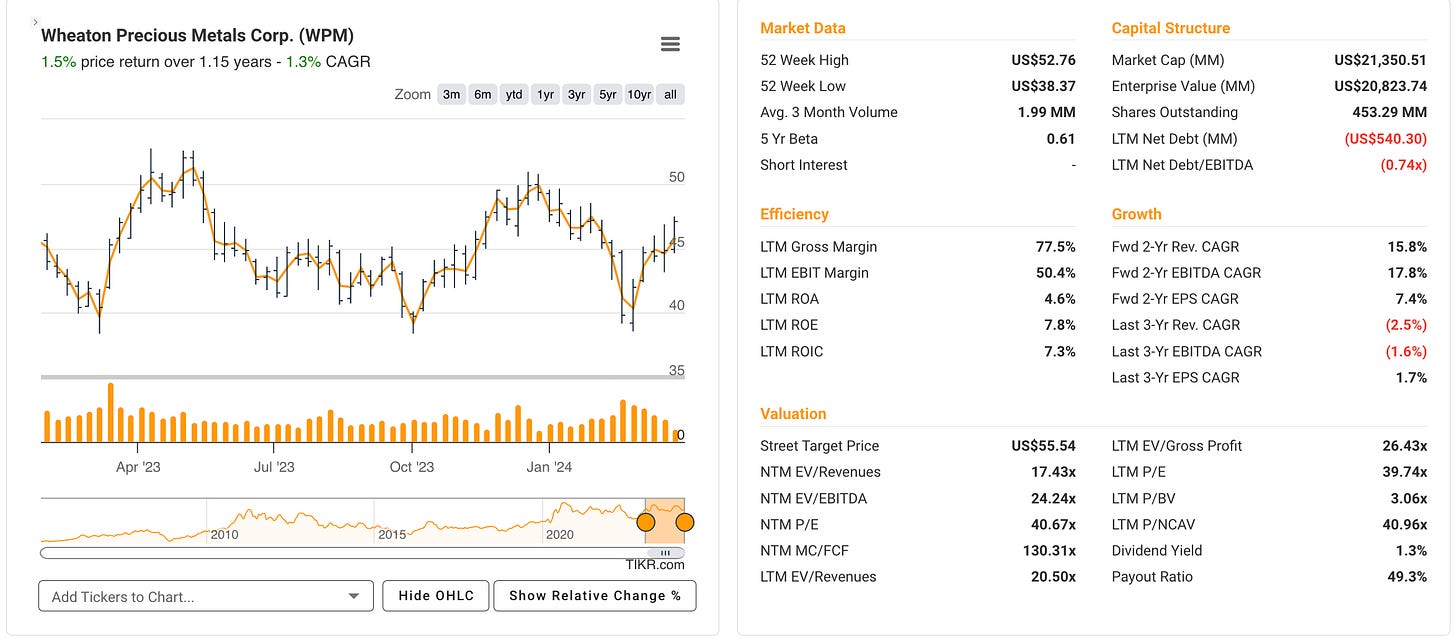1456x641 pixels.
Task: Set chart zoom to all
Action: tap(670, 95)
